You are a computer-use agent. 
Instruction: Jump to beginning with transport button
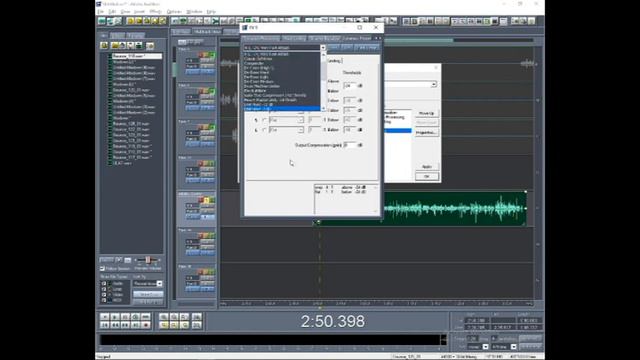[x=104, y=325]
